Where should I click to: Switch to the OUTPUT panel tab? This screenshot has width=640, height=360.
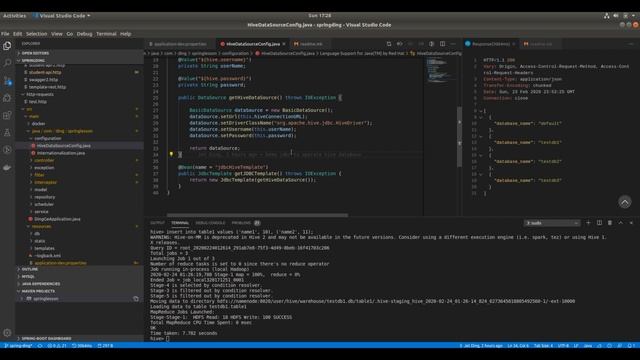tap(157, 223)
